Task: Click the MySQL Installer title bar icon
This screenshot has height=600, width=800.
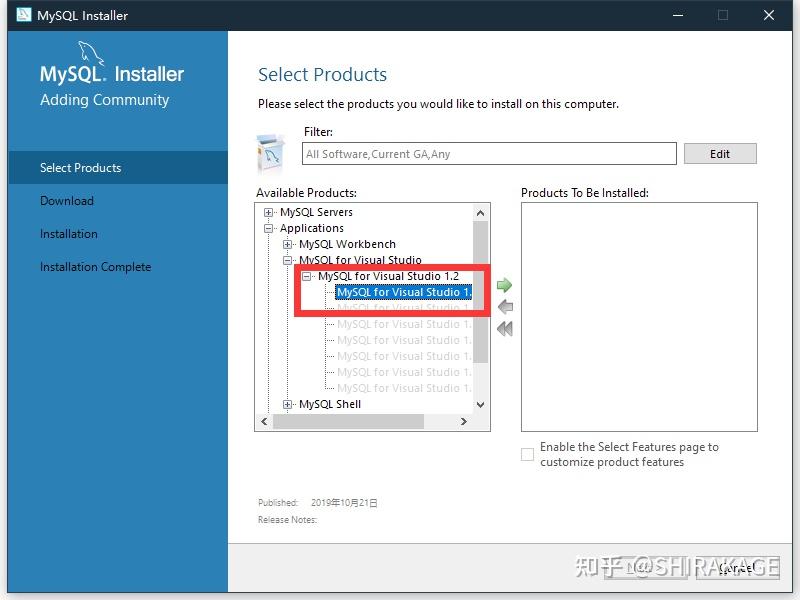Action: [x=23, y=15]
